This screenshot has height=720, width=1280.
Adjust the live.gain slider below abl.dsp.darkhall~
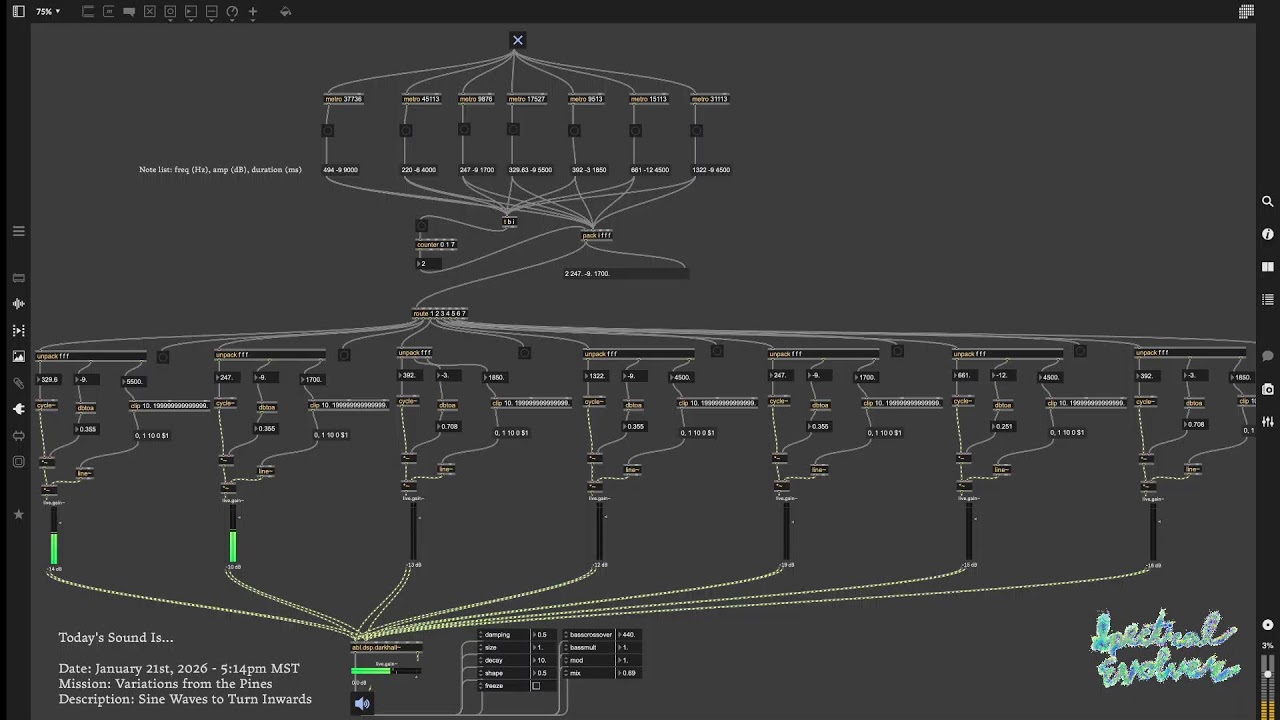click(386, 671)
